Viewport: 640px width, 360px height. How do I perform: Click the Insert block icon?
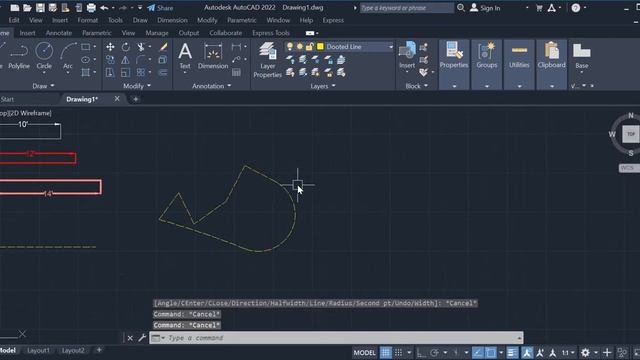[407, 56]
